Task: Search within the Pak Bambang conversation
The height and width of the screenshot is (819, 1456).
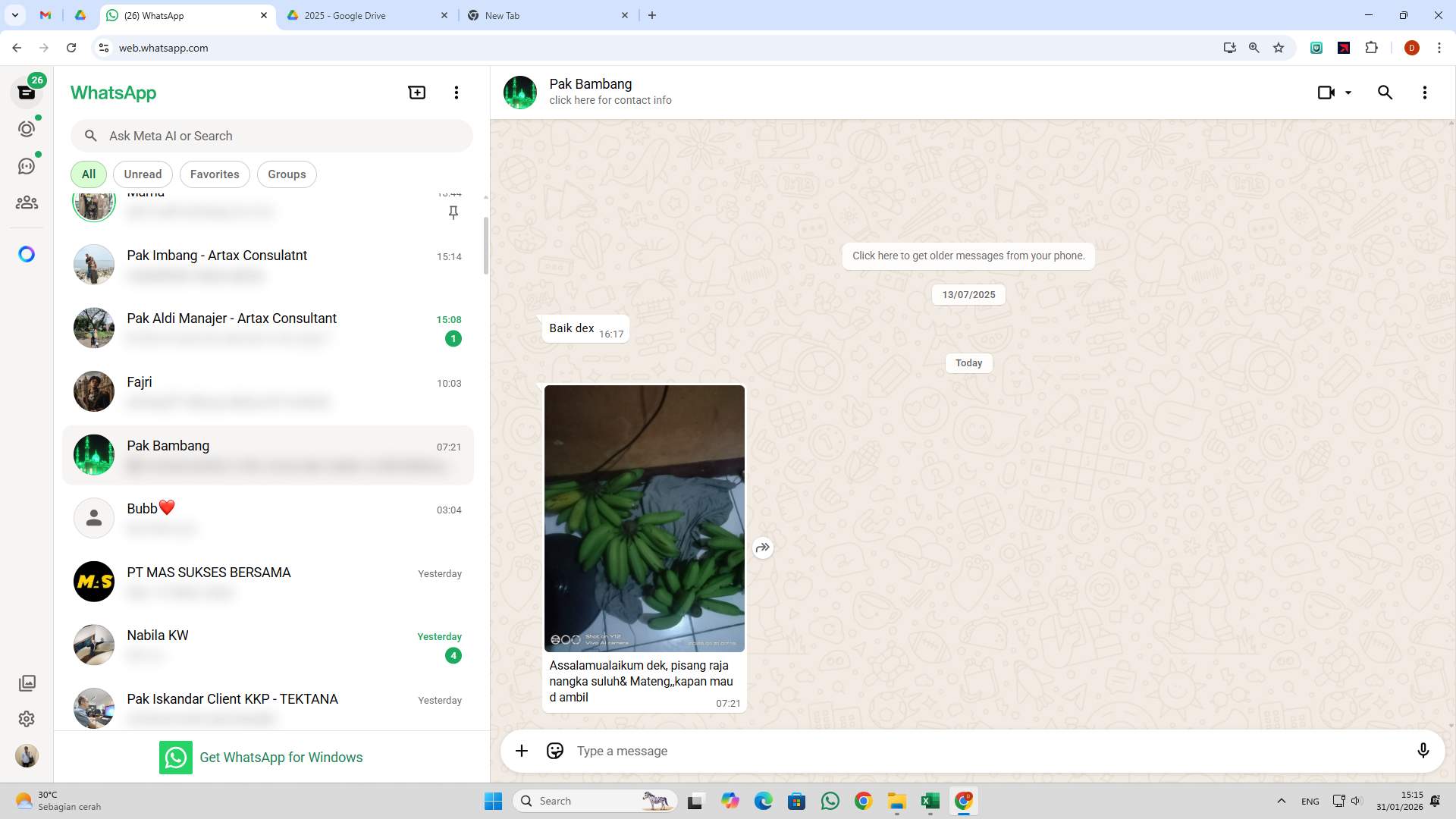Action: coord(1385,92)
